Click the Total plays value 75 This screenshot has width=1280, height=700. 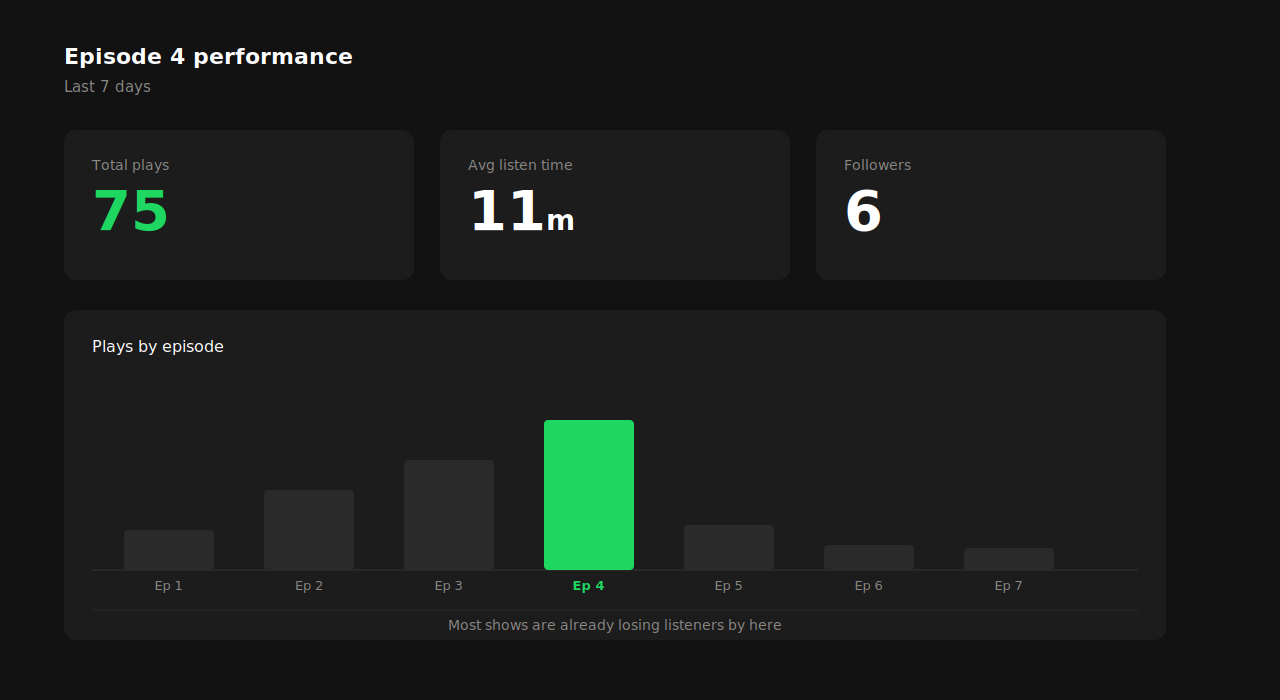tap(130, 212)
